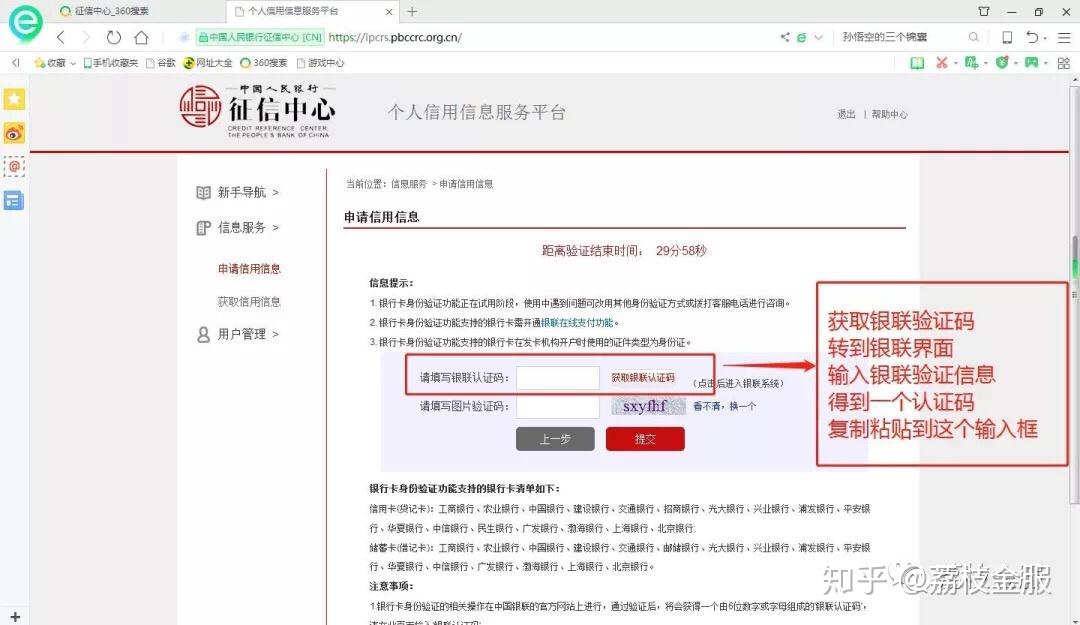The height and width of the screenshot is (625, 1080).
Task: Open the skin change shirt icon
Action: (984, 11)
